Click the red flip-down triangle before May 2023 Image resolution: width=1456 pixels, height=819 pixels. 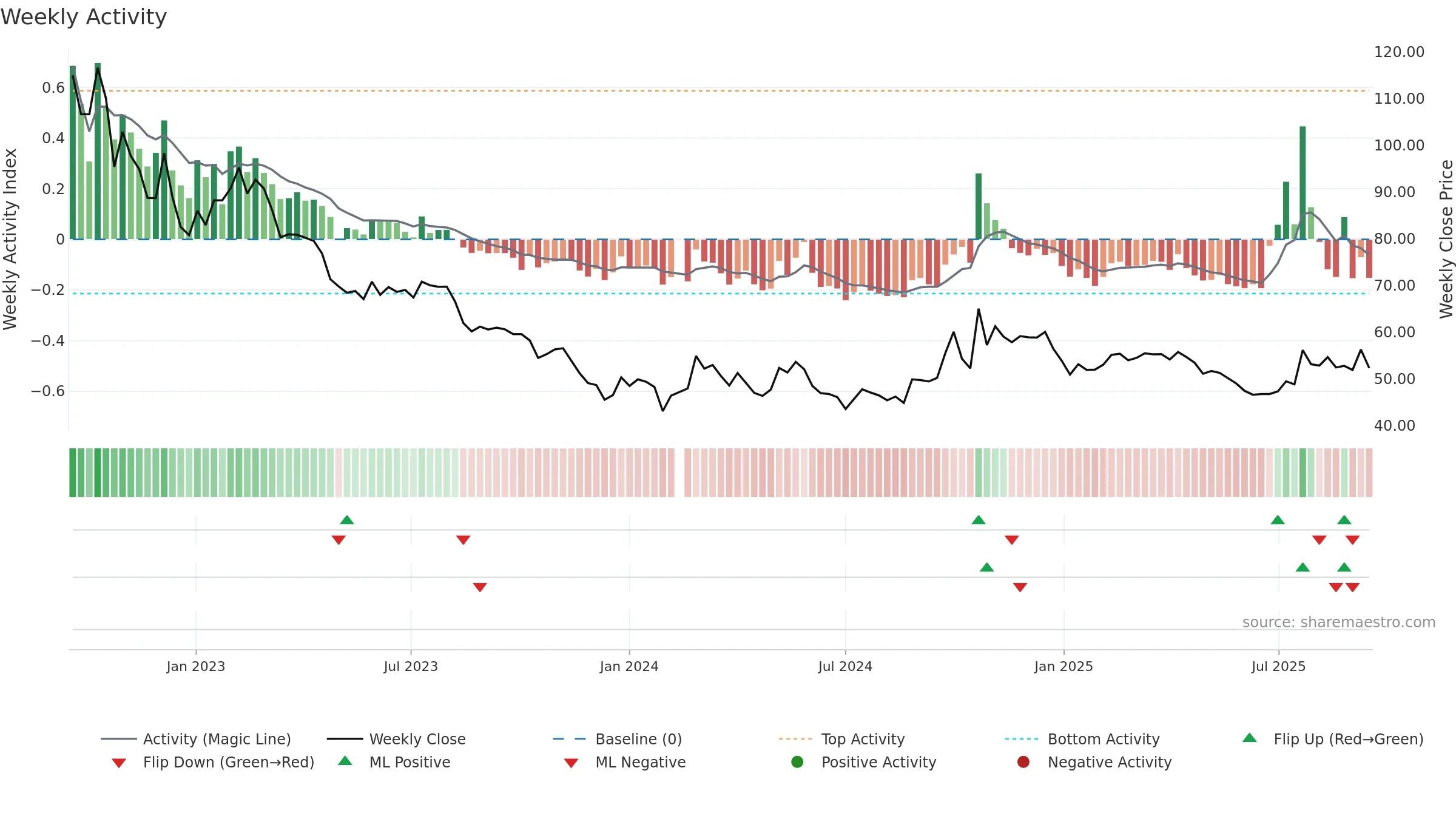(x=339, y=540)
